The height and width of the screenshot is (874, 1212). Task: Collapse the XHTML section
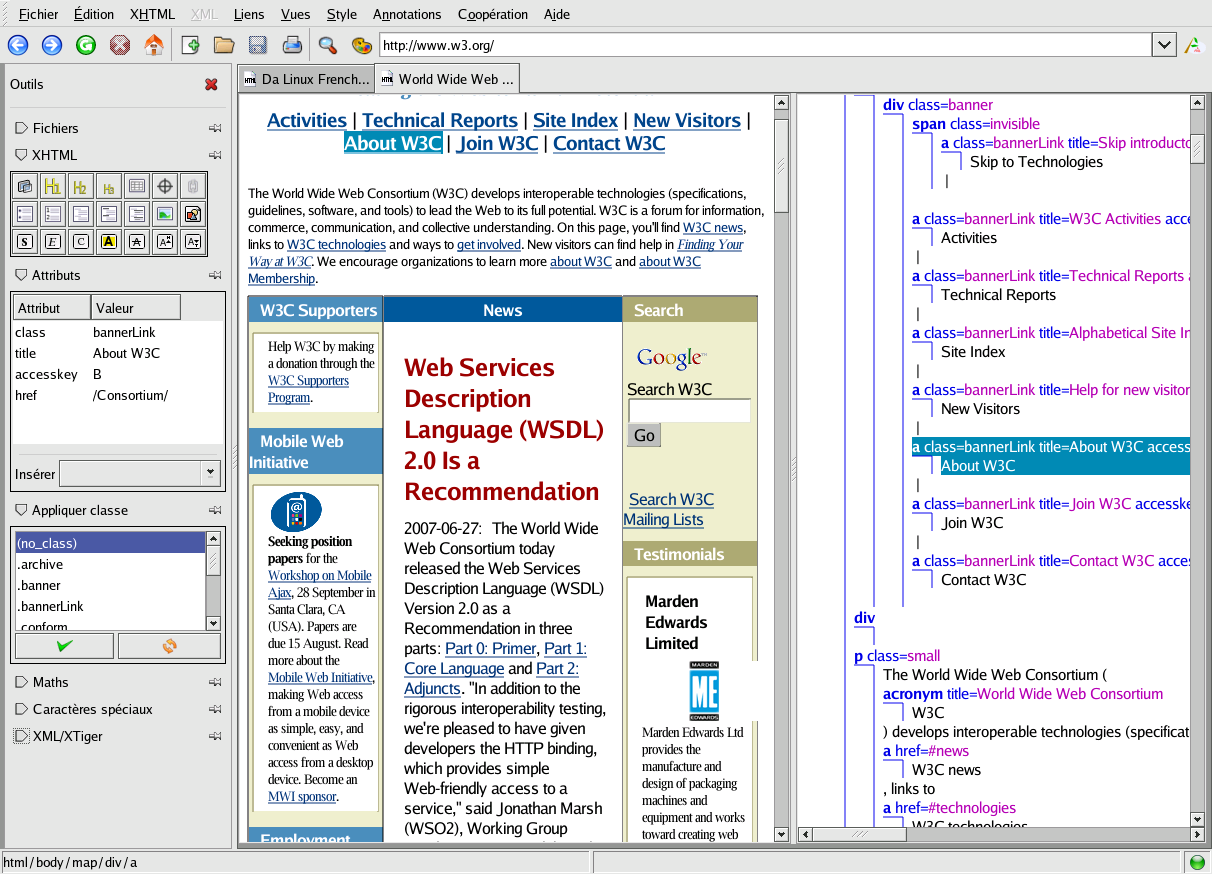(x=21, y=155)
